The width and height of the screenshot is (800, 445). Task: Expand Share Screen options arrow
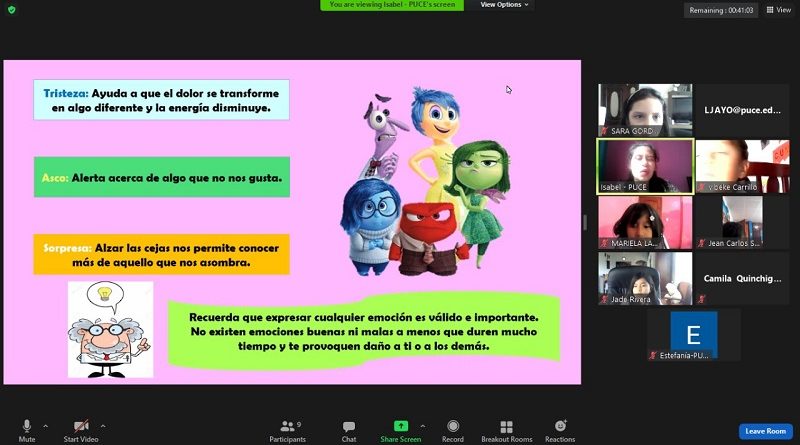point(422,426)
